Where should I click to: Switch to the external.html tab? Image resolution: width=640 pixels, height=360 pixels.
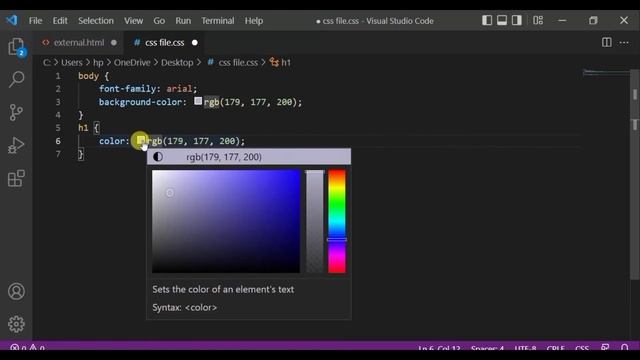[x=79, y=42]
